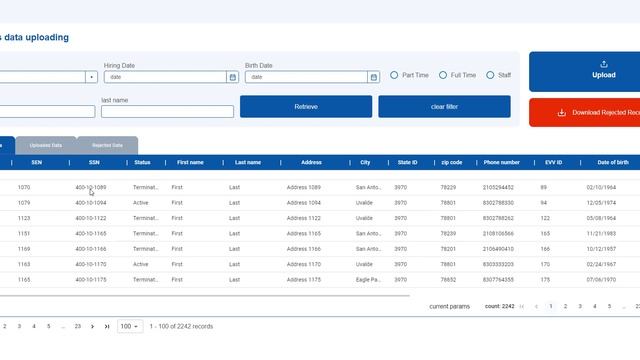Click city cell Eagle Pa...

[368, 280]
